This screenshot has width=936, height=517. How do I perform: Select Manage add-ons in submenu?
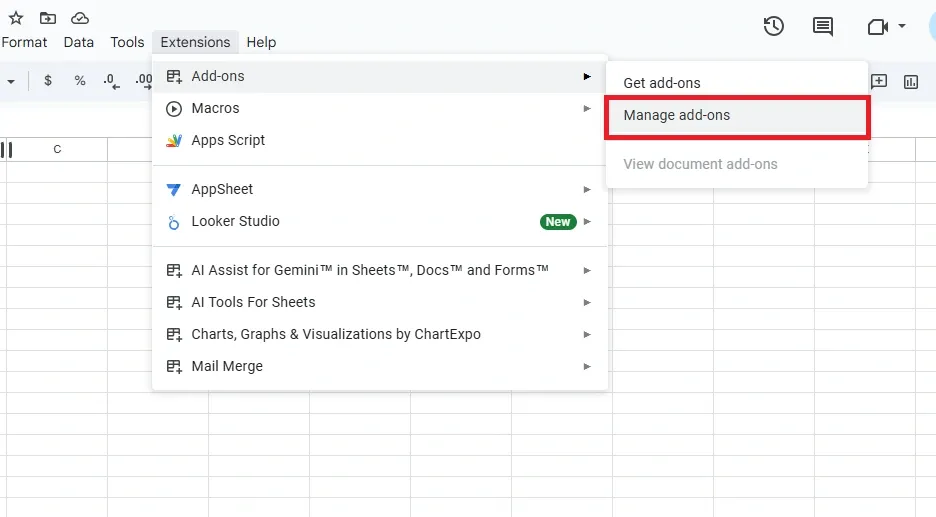677,115
